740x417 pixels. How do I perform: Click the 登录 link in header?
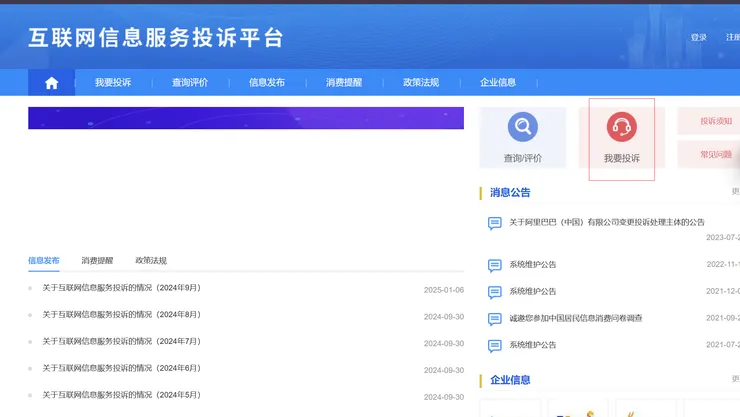click(x=698, y=37)
